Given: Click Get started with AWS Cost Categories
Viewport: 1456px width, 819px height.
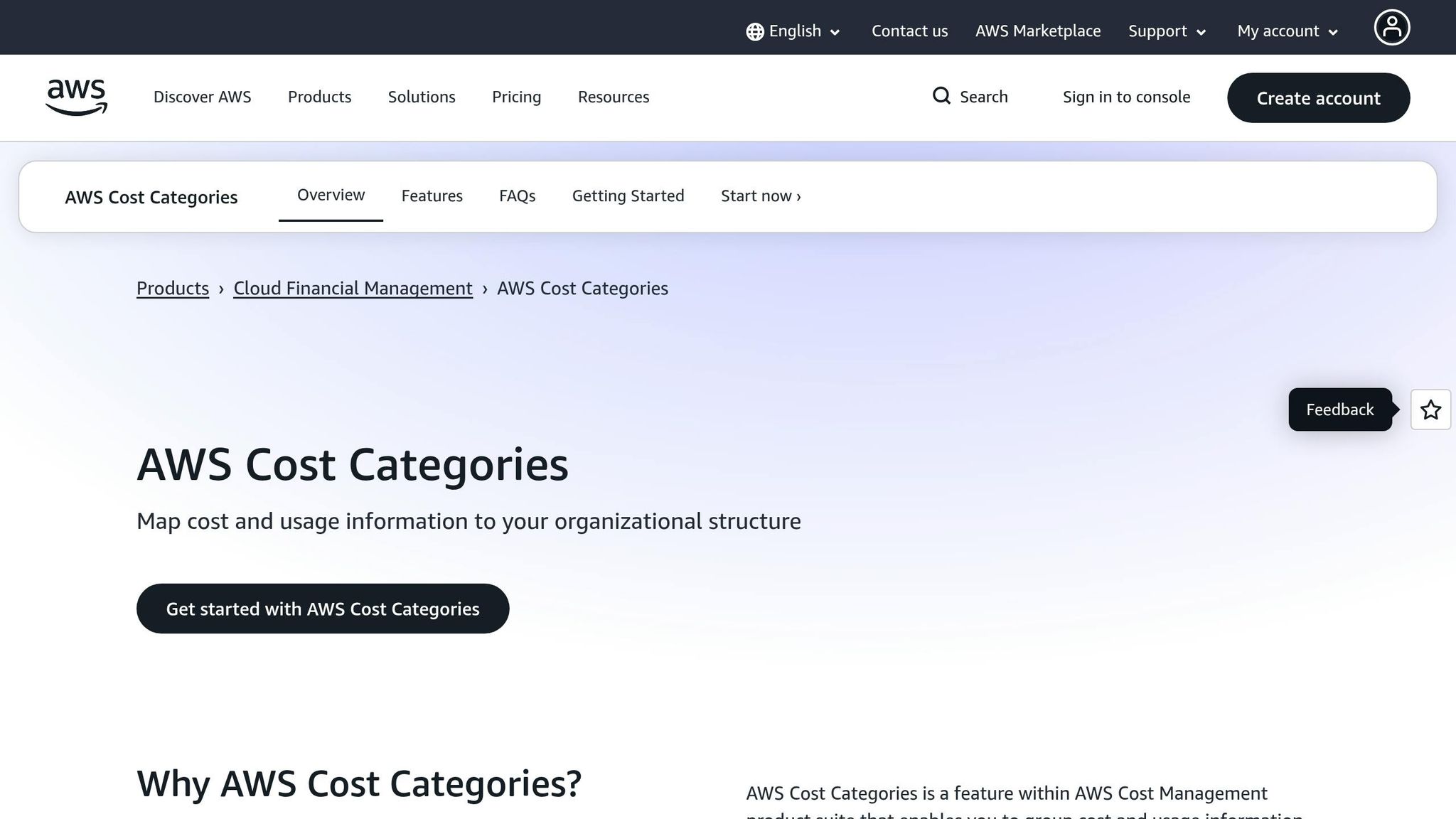Looking at the screenshot, I should coord(323,609).
